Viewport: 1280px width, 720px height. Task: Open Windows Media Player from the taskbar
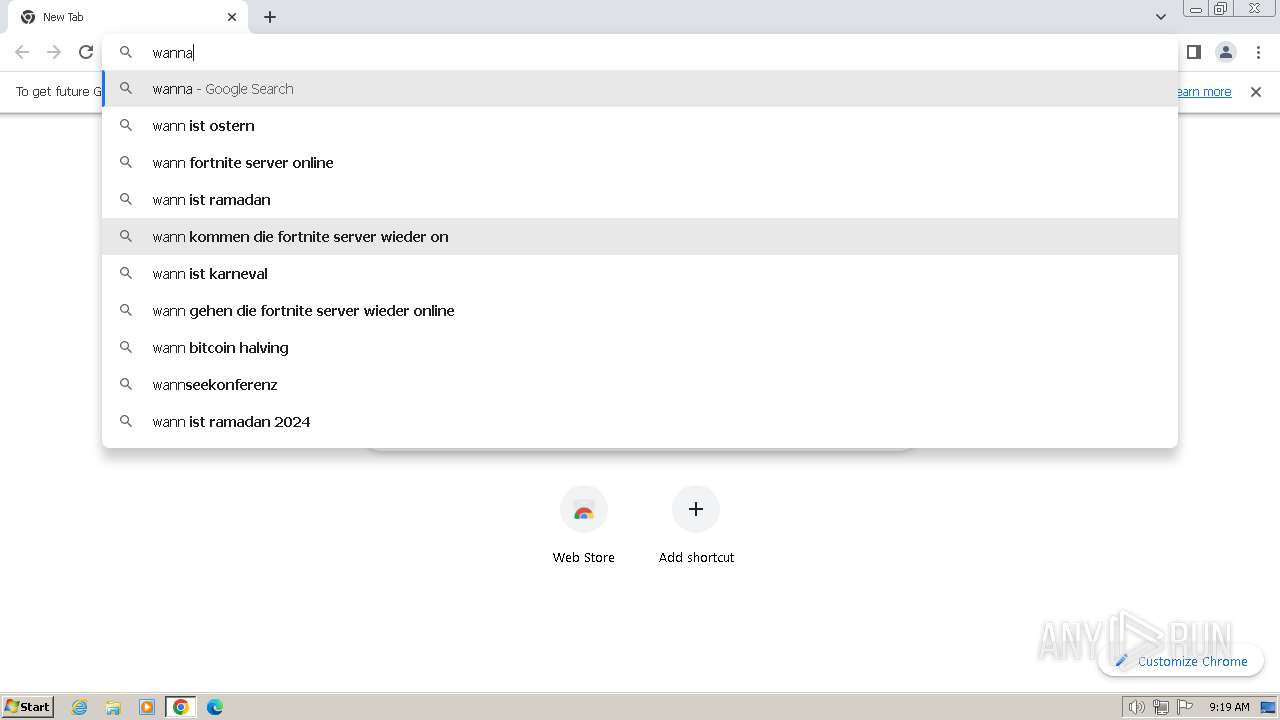pyautogui.click(x=147, y=707)
